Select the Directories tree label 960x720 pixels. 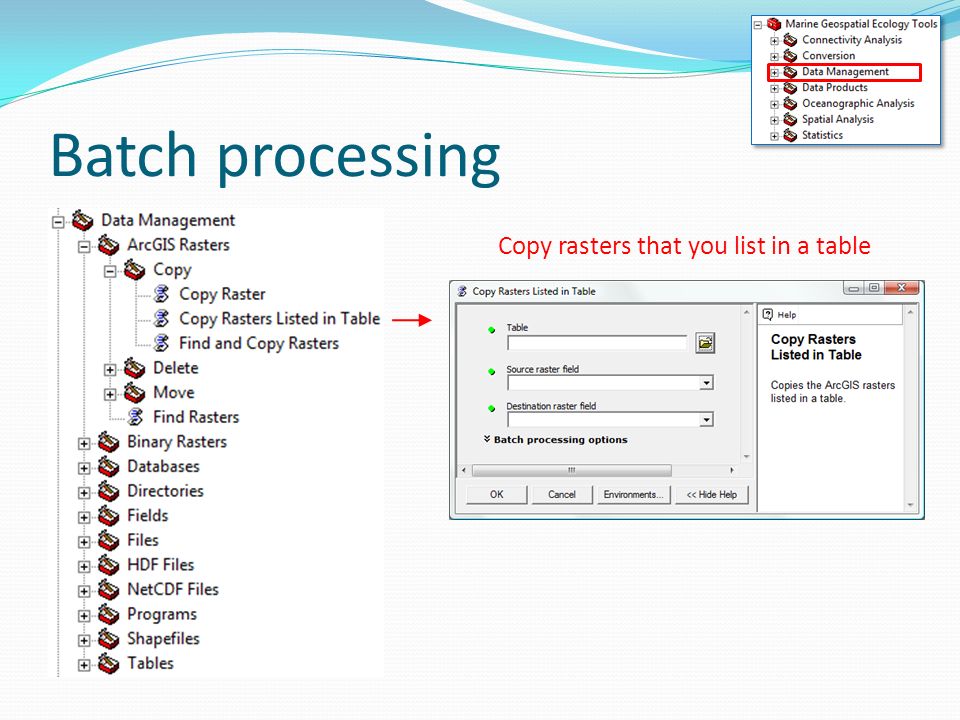pos(165,491)
